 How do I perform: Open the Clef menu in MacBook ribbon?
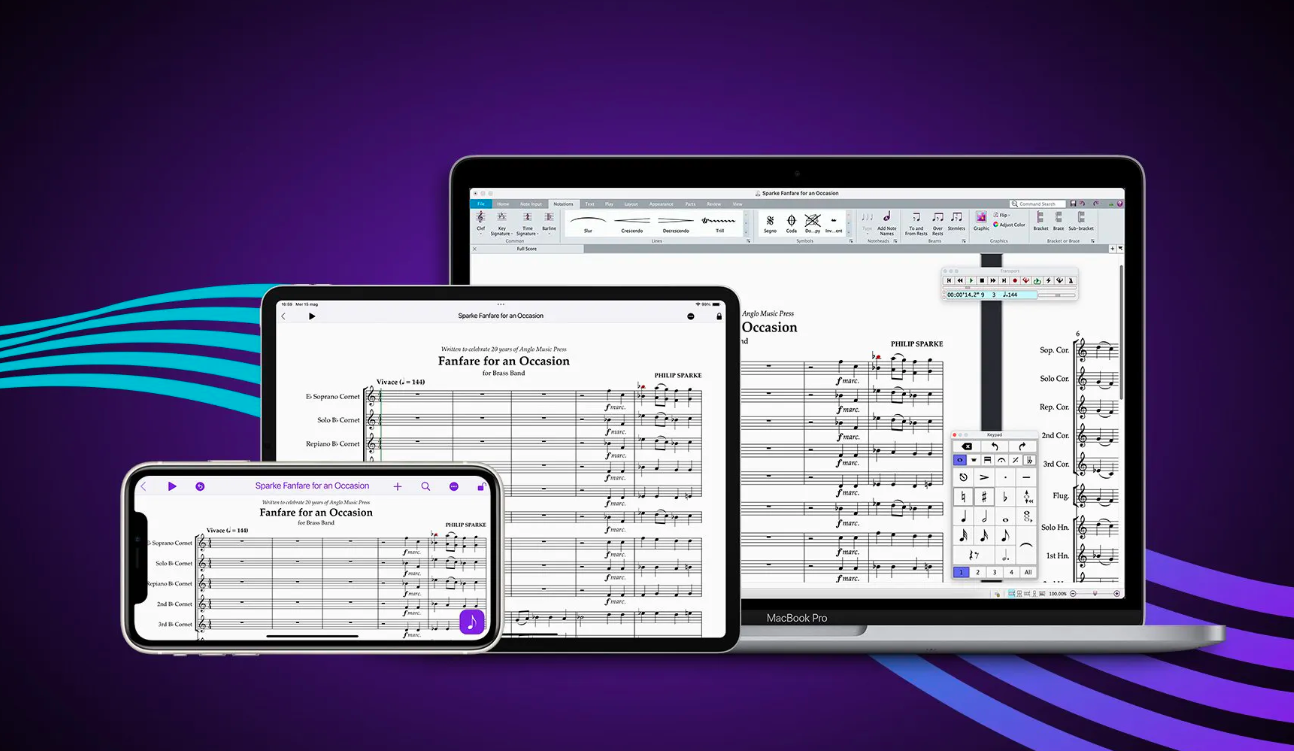[x=481, y=221]
